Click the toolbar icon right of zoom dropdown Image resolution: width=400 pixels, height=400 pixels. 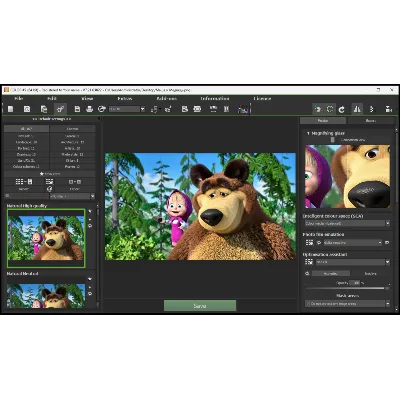point(154,109)
